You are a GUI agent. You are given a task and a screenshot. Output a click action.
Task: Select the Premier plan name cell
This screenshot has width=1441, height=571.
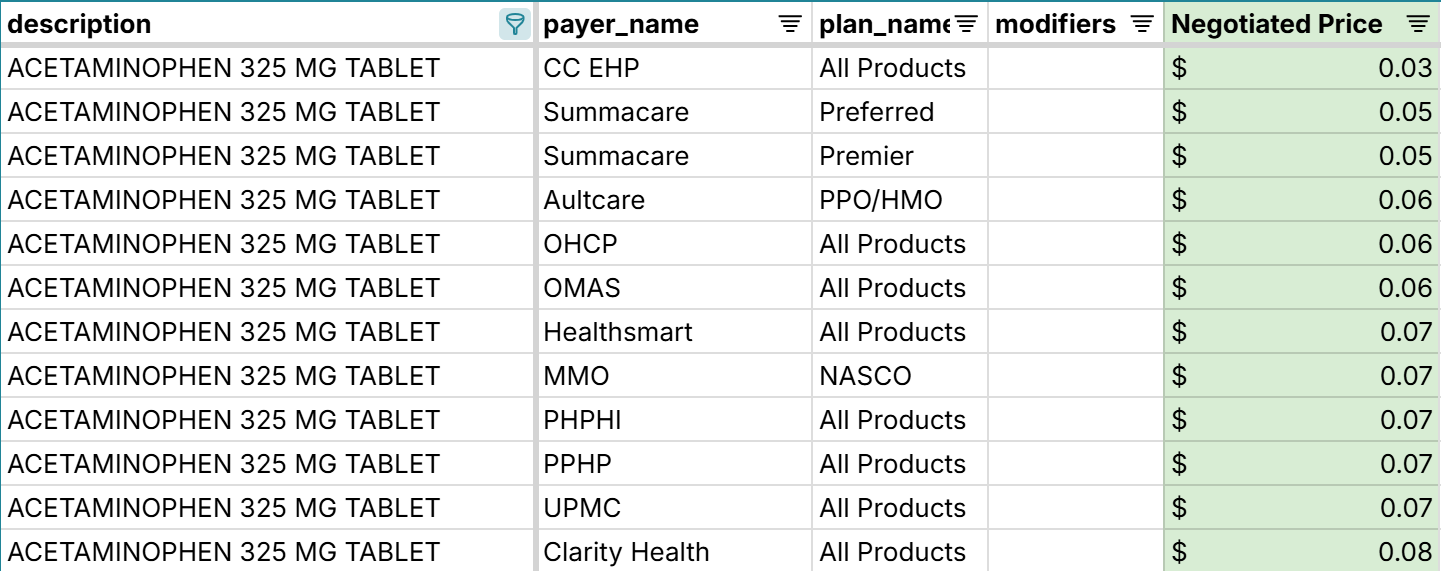point(867,156)
